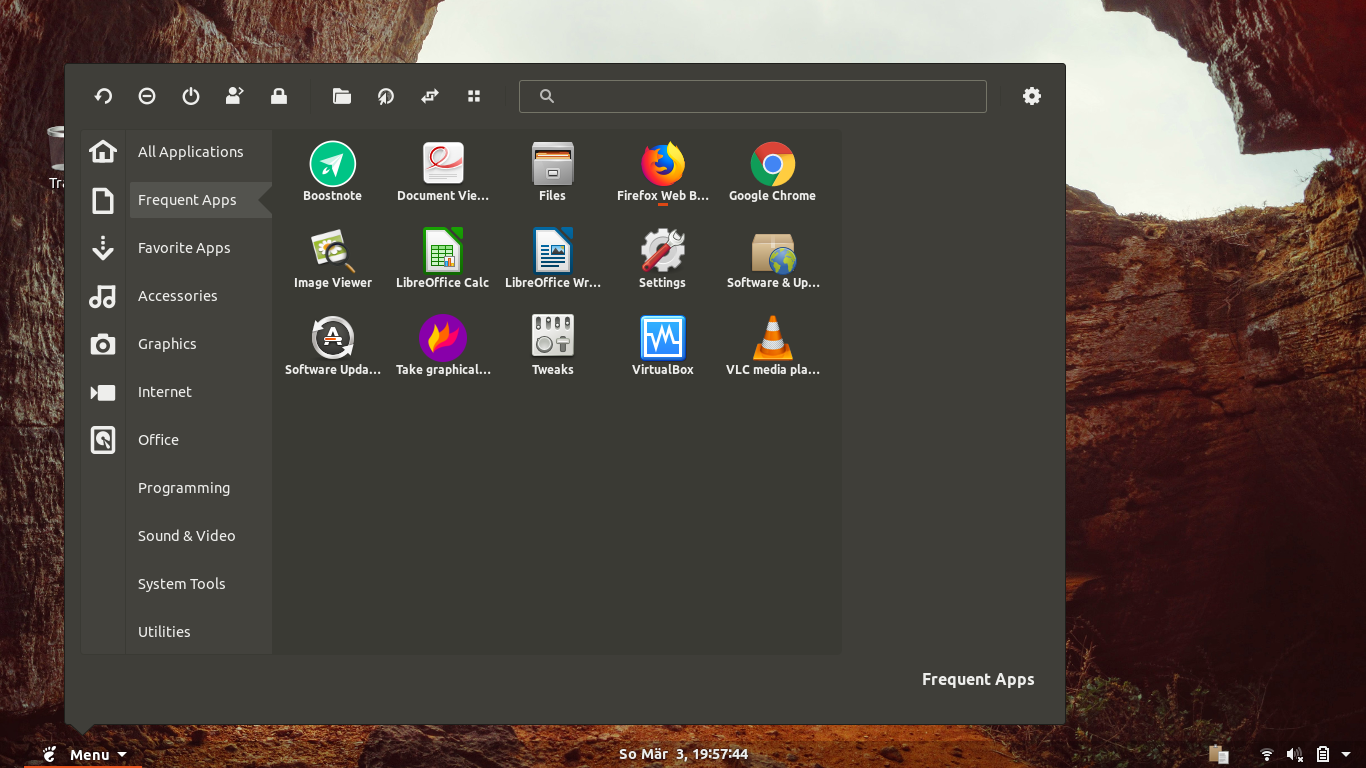Launch Boostnote

point(333,173)
